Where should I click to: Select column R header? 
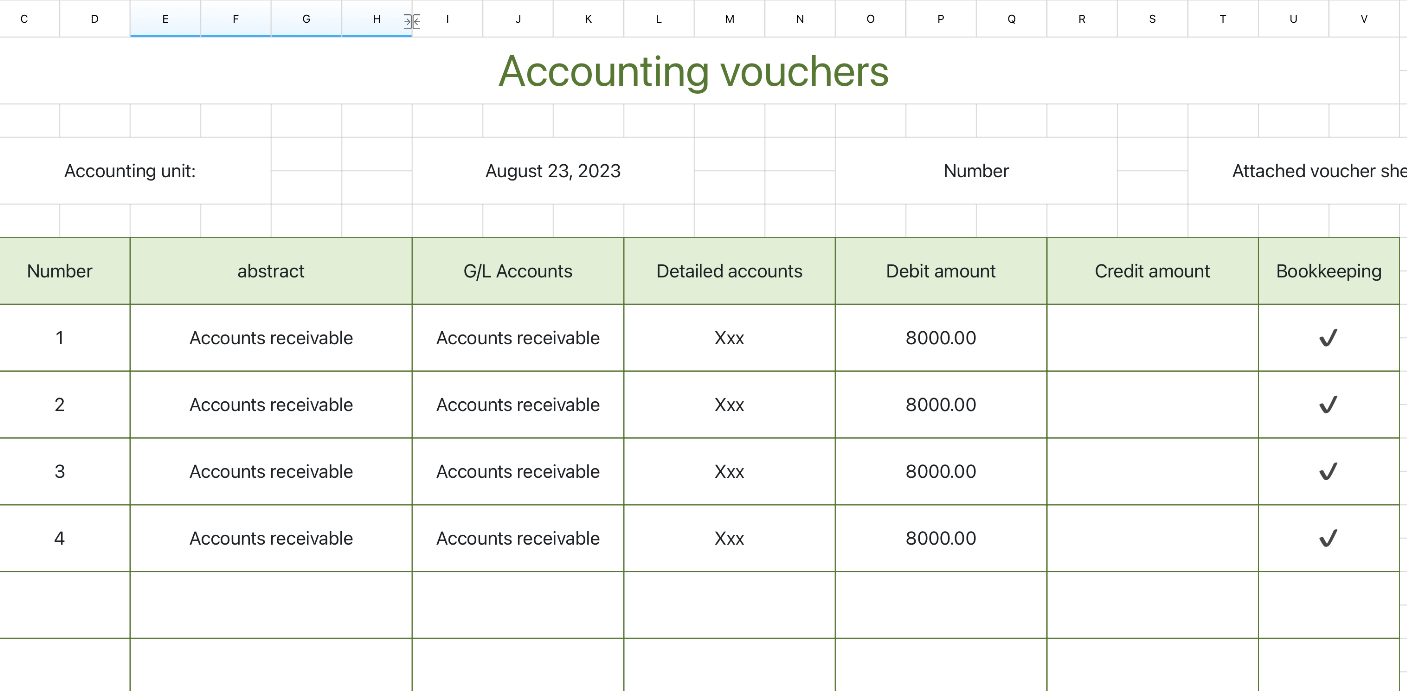[1082, 19]
